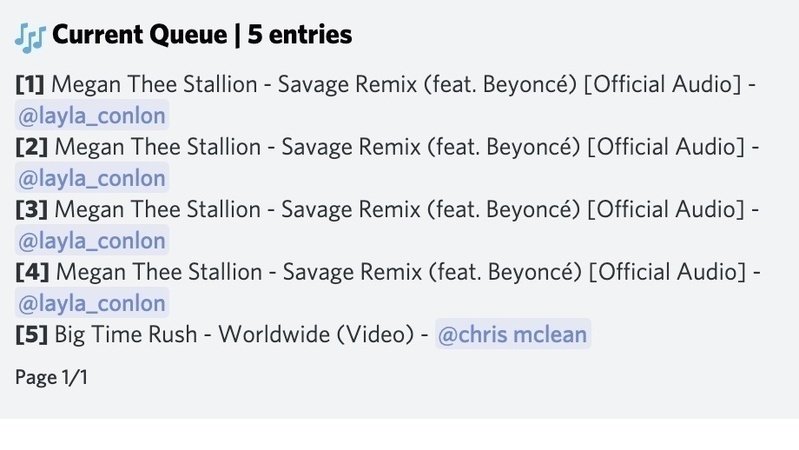
Task: Click the Page 1/1 footer text
Action: tap(51, 378)
